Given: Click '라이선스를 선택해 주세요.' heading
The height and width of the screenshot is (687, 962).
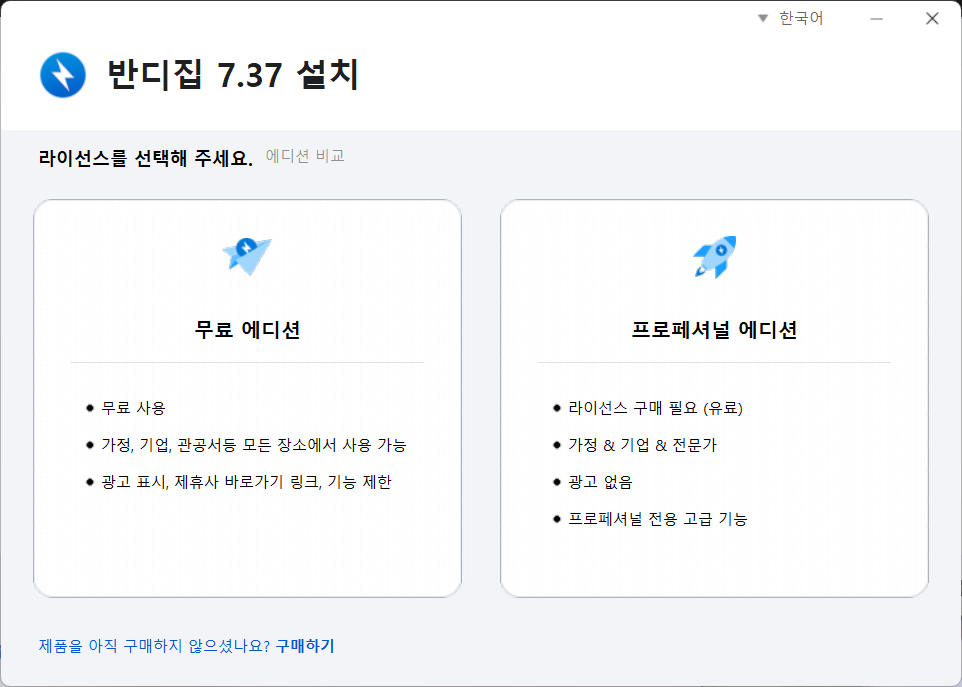Looking at the screenshot, I should tap(146, 158).
